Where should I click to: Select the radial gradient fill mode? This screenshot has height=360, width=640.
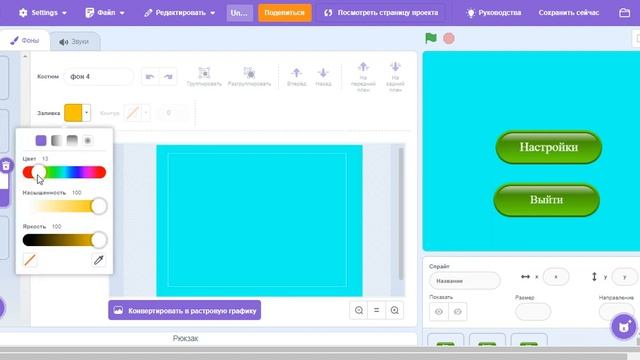(x=87, y=140)
